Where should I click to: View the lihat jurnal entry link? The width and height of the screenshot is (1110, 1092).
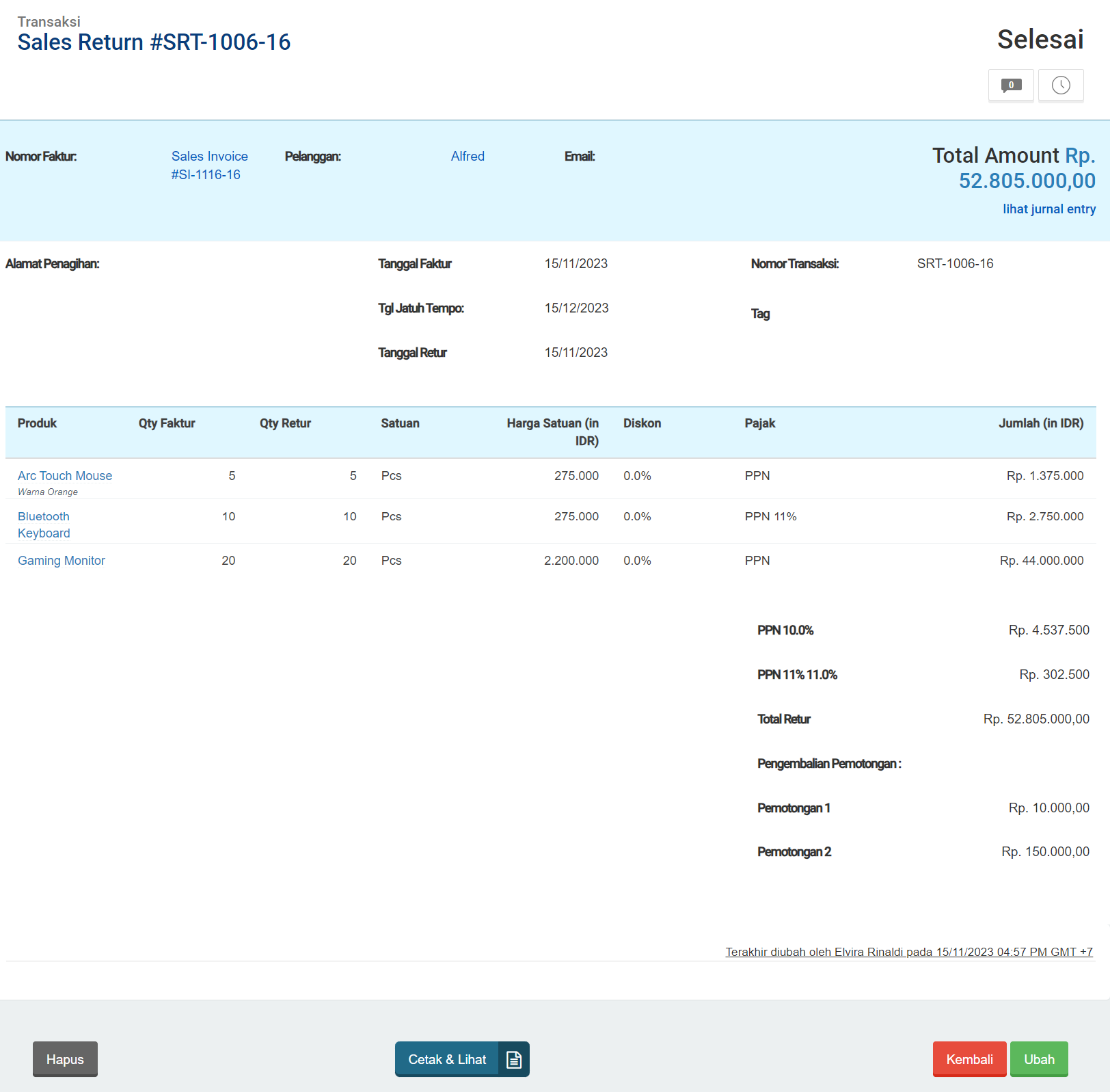(1049, 209)
